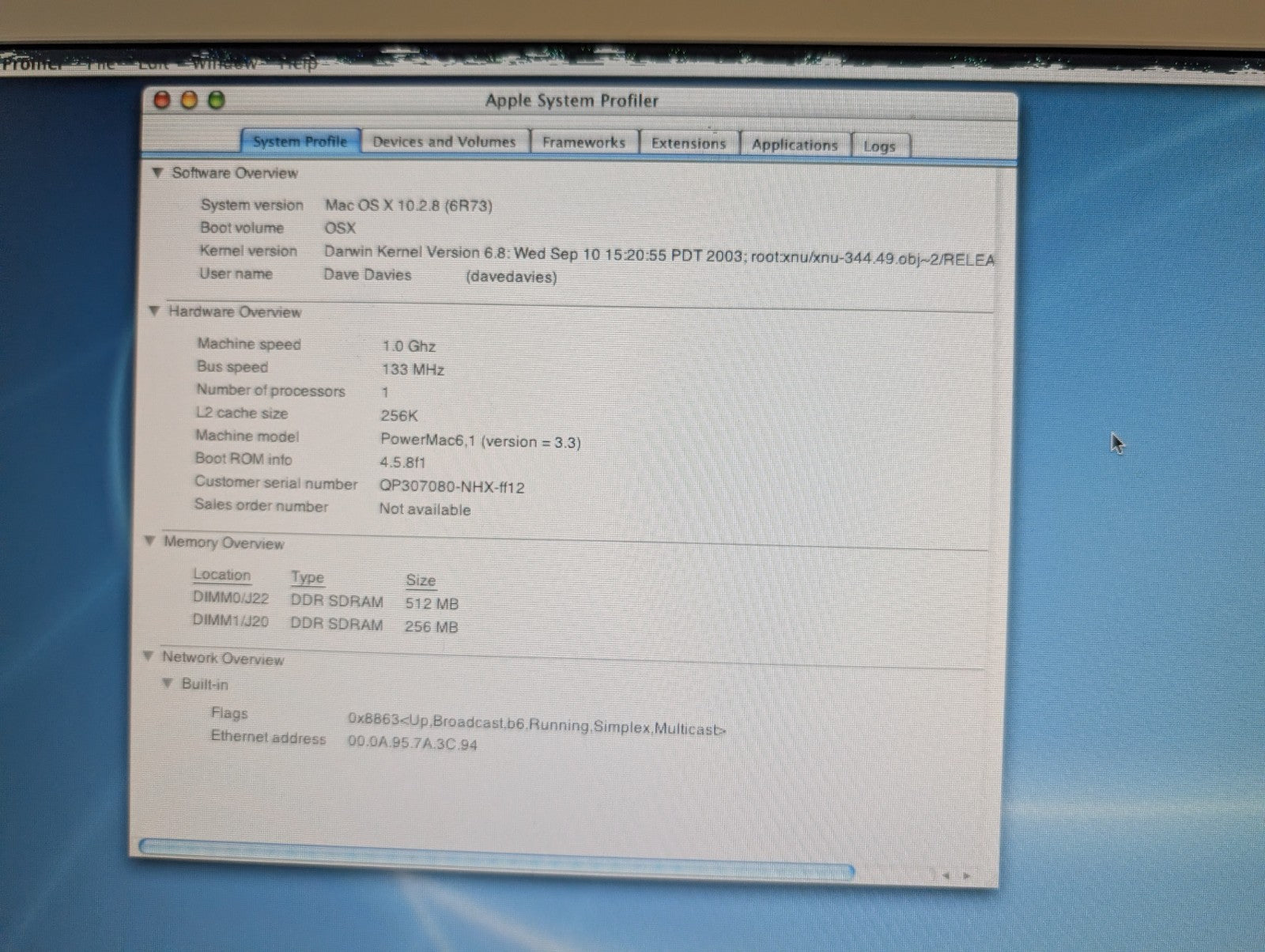
Task: Click the scrollbar left arrow
Action: [x=946, y=875]
